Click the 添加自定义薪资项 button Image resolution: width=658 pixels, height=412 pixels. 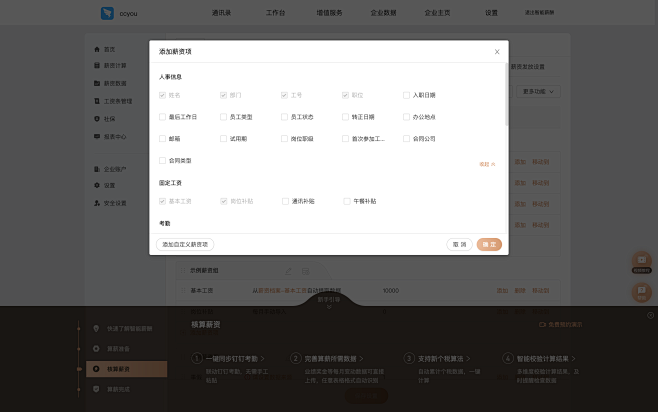click(x=185, y=244)
